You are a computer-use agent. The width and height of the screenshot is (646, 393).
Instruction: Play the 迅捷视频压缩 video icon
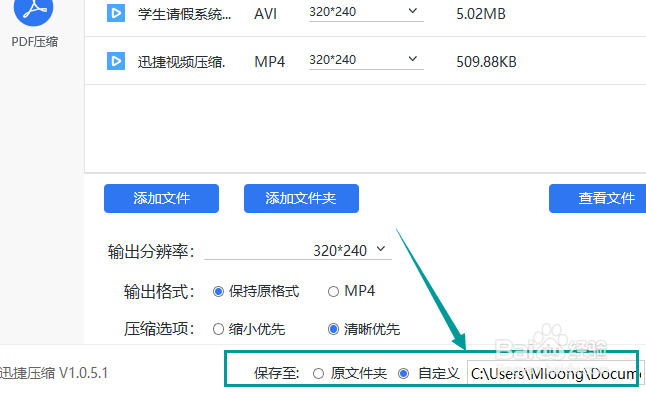(116, 61)
